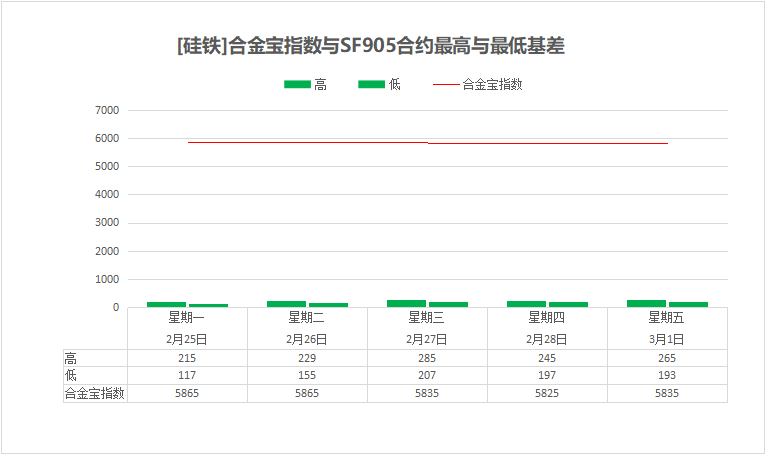This screenshot has height=456, width=766.
Task: Select the 星期一 category axis label
Action: (x=187, y=318)
